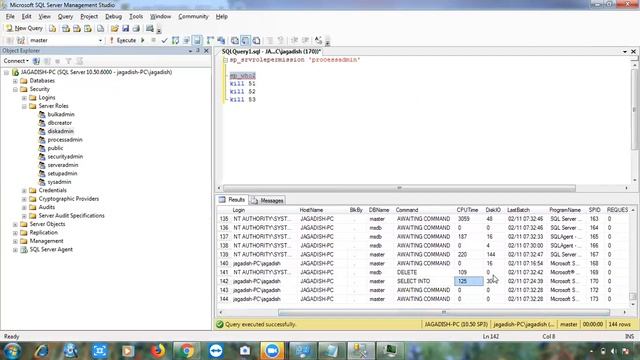Screen dimensions: 640x360
Task: Toggle IntelliSense Enabled
Action: point(197,40)
